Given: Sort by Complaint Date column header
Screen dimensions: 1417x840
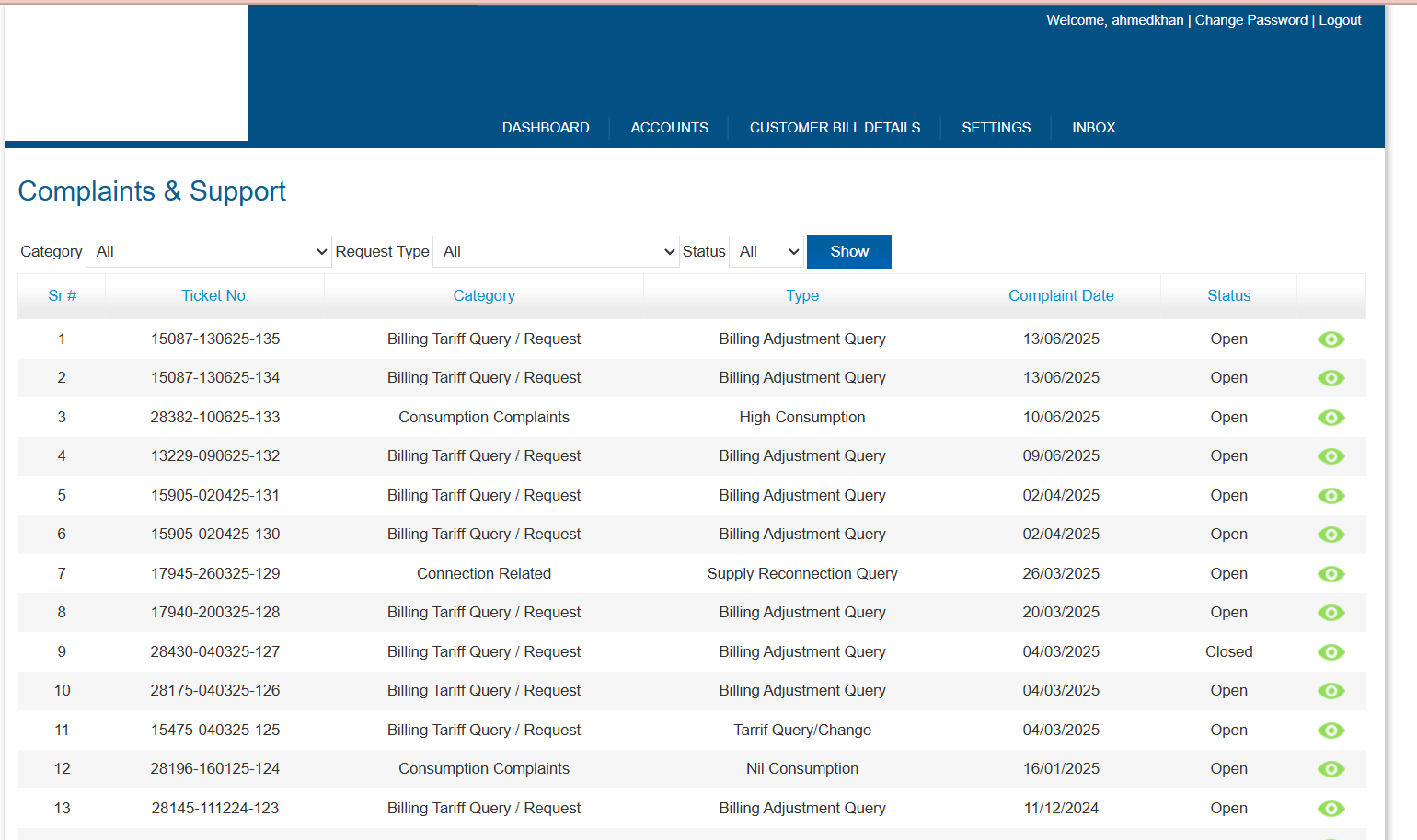Looking at the screenshot, I should pos(1061,296).
